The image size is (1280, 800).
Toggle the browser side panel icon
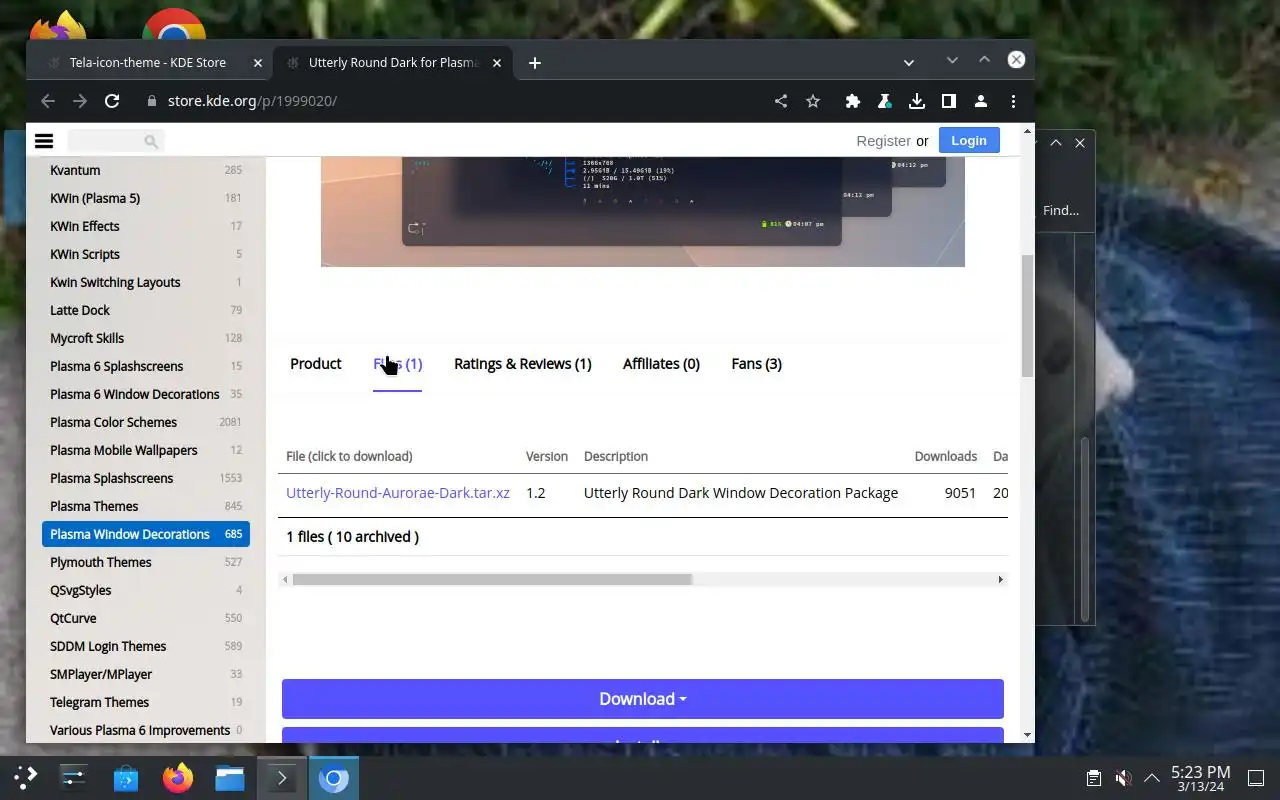(x=948, y=101)
